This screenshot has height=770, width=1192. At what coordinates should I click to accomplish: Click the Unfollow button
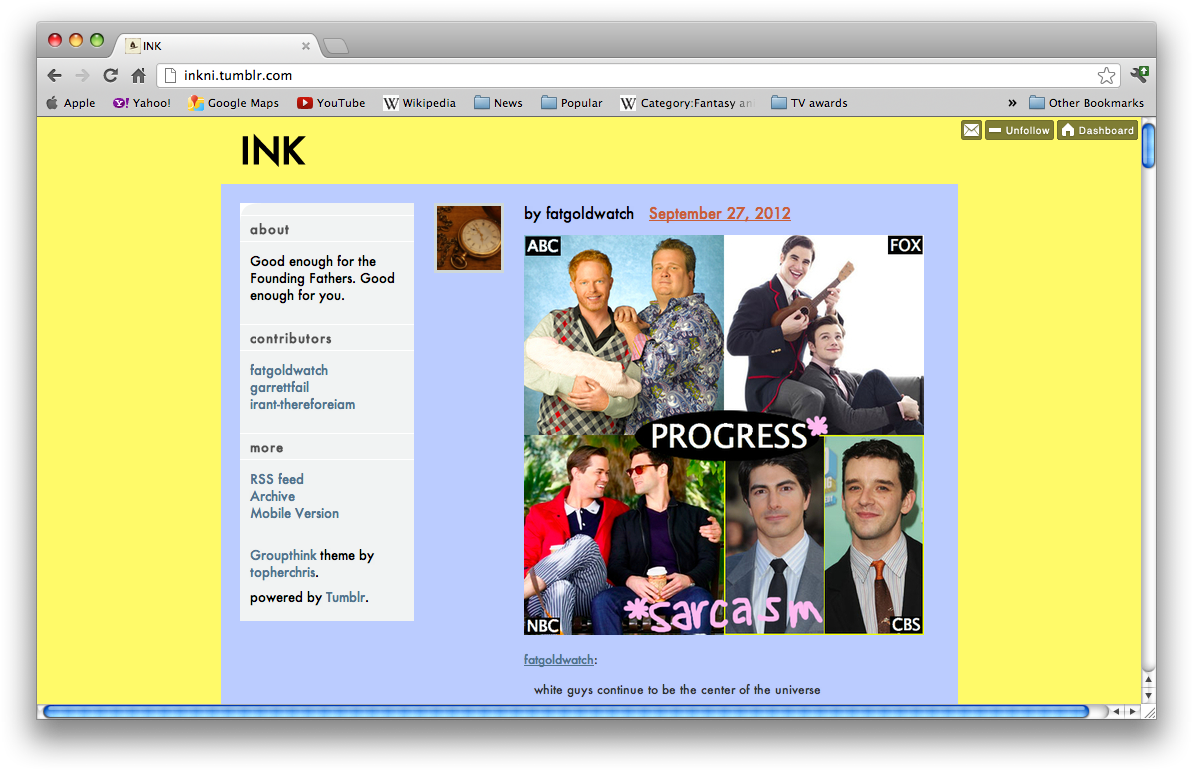pyautogui.click(x=1019, y=129)
